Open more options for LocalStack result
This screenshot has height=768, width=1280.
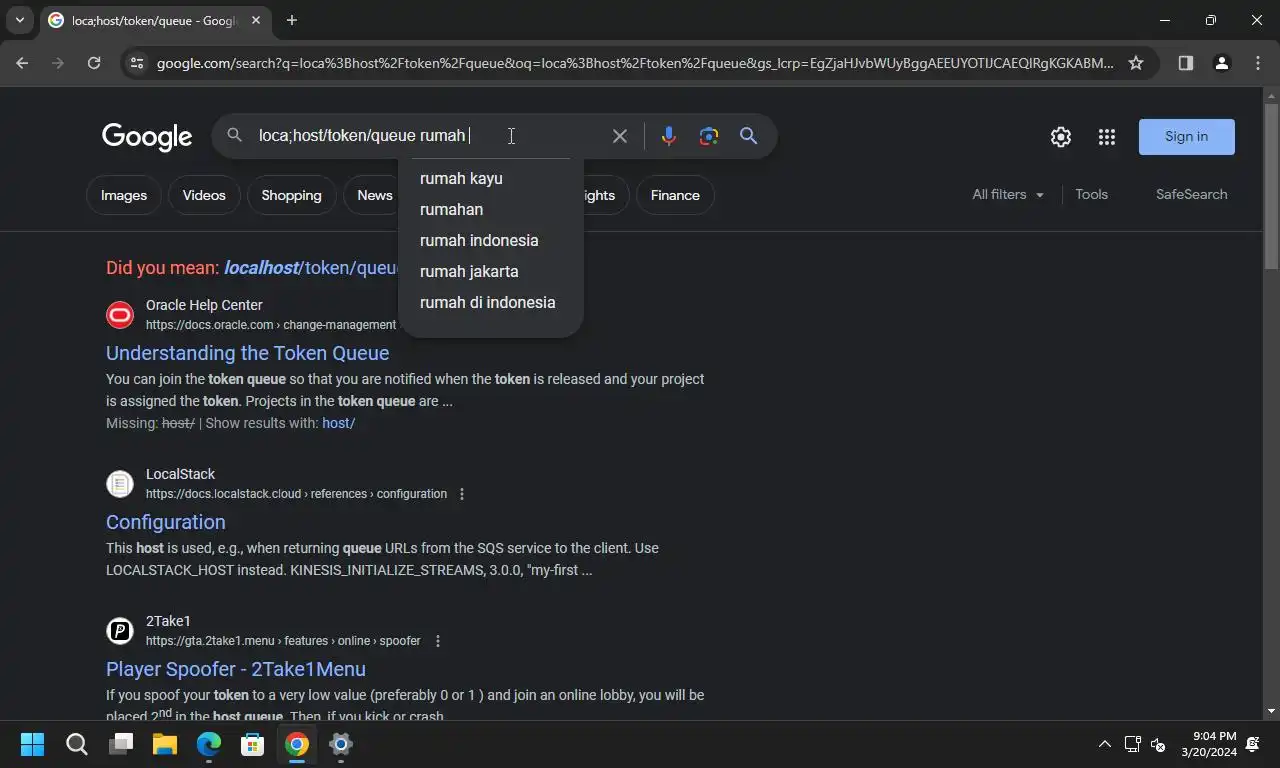[462, 494]
